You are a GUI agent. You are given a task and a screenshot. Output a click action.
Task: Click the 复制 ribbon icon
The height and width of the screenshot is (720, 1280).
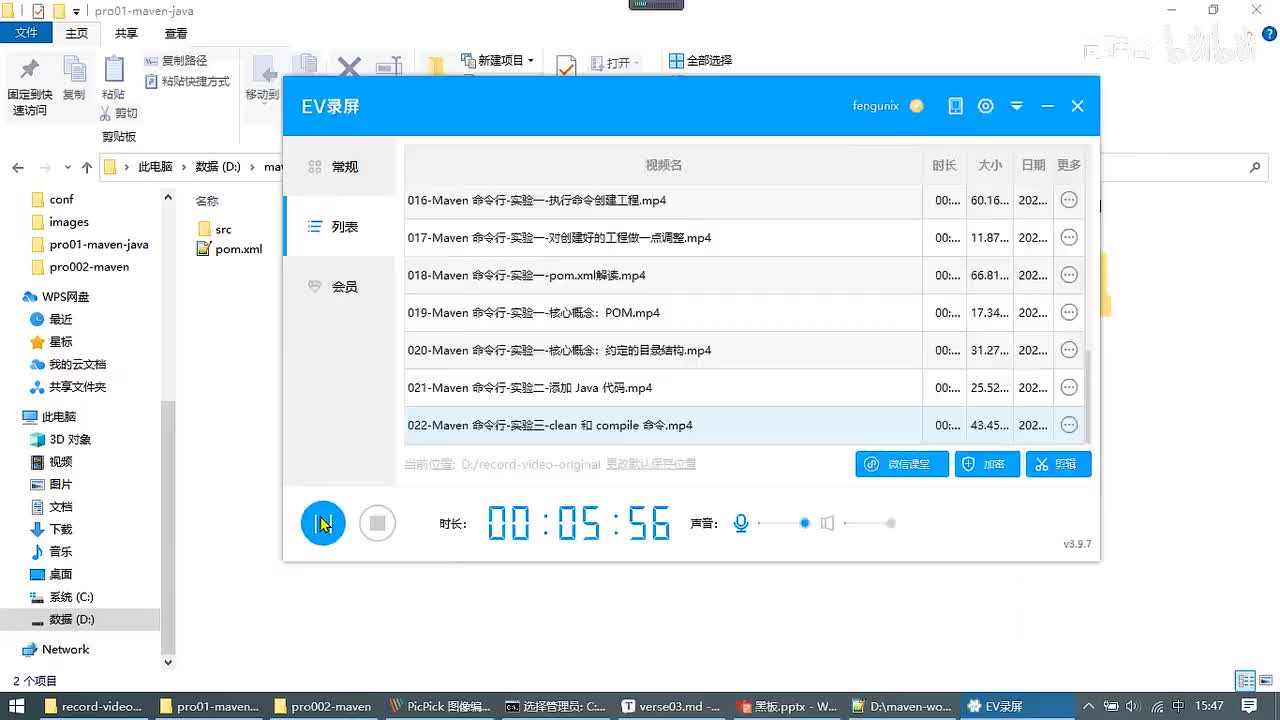click(x=74, y=78)
